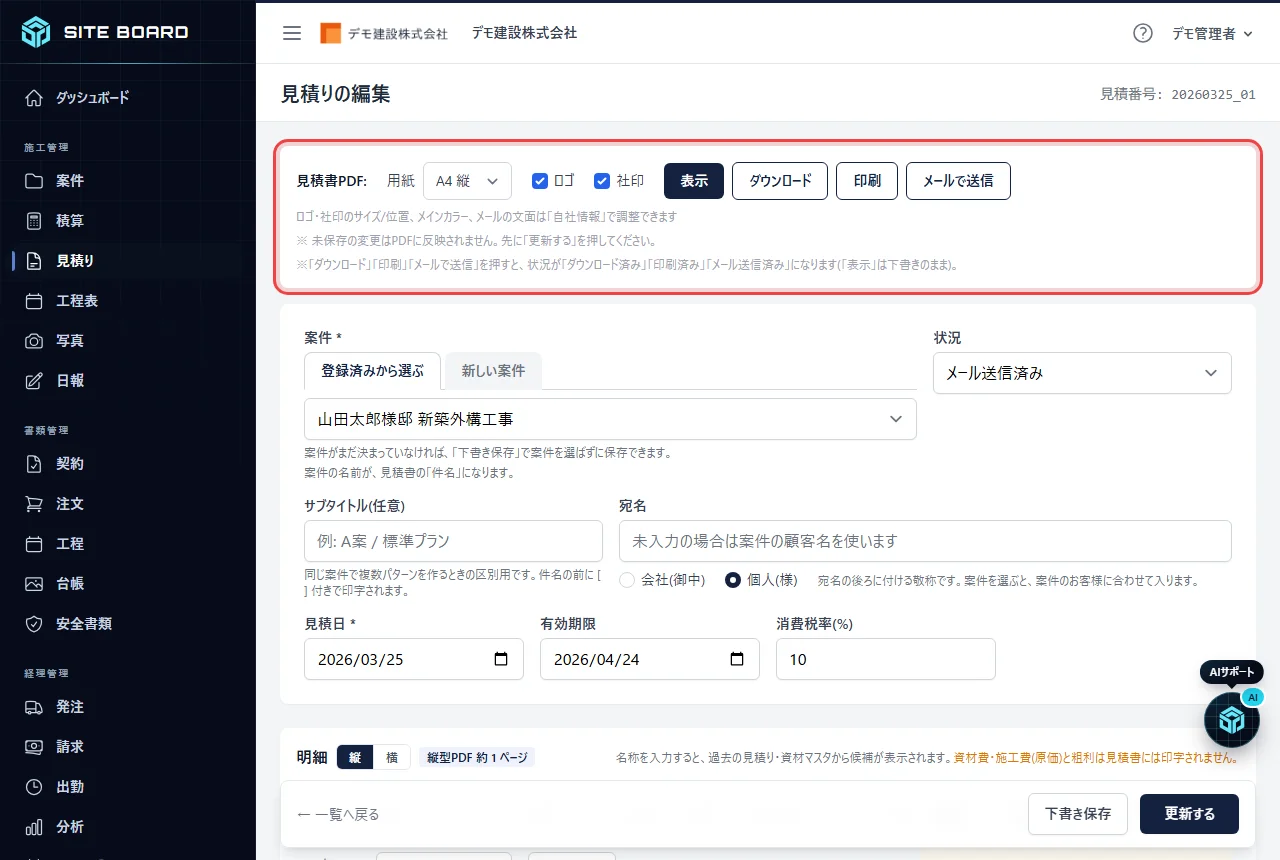Click the ダウンロード button
Image resolution: width=1280 pixels, height=860 pixels.
(x=780, y=181)
